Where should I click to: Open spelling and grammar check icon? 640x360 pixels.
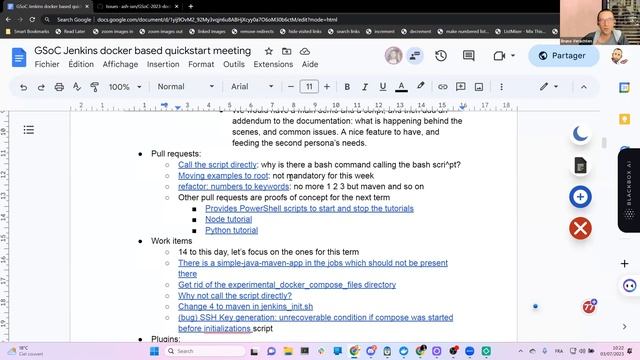(77, 87)
